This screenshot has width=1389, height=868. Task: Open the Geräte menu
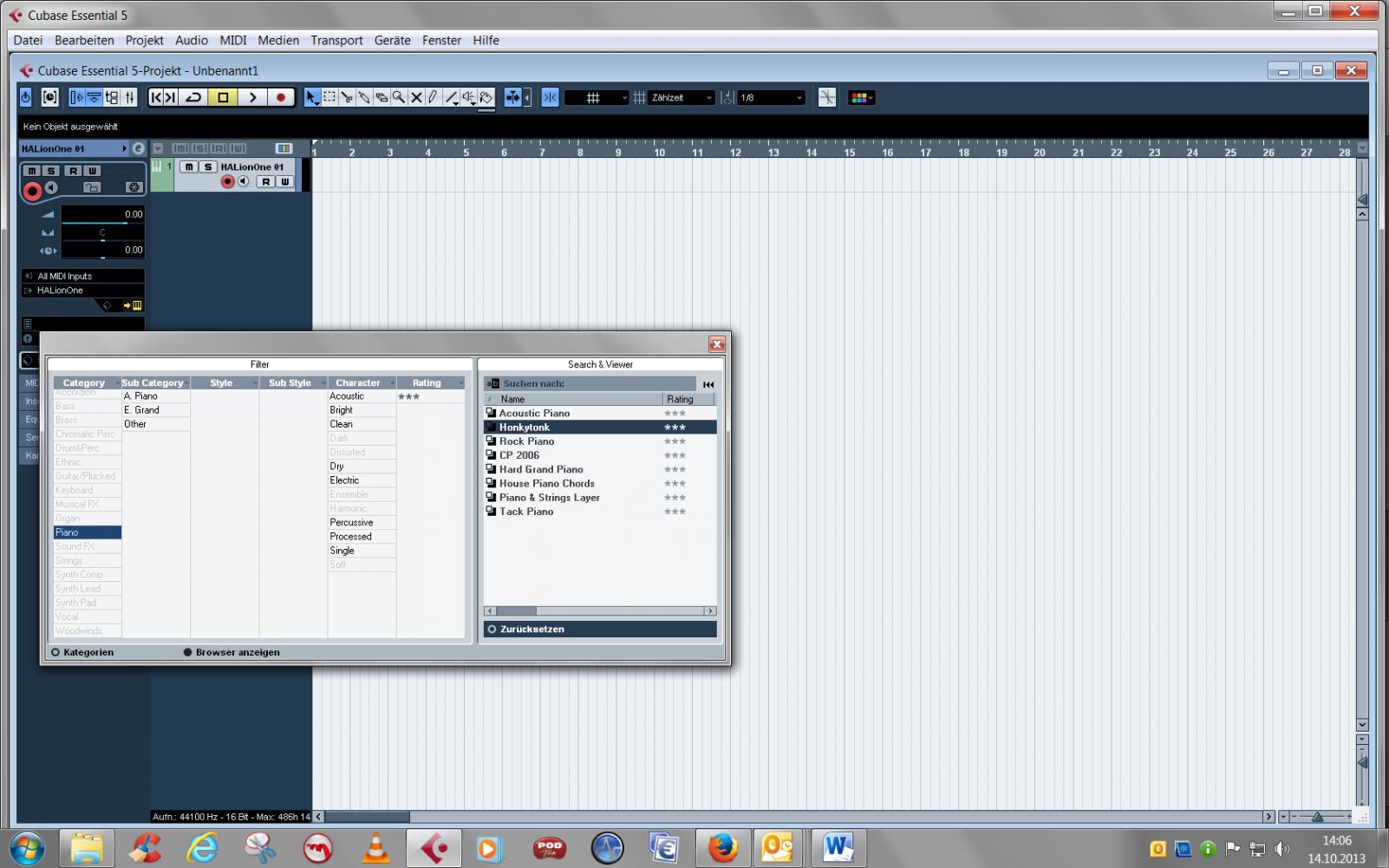point(392,40)
